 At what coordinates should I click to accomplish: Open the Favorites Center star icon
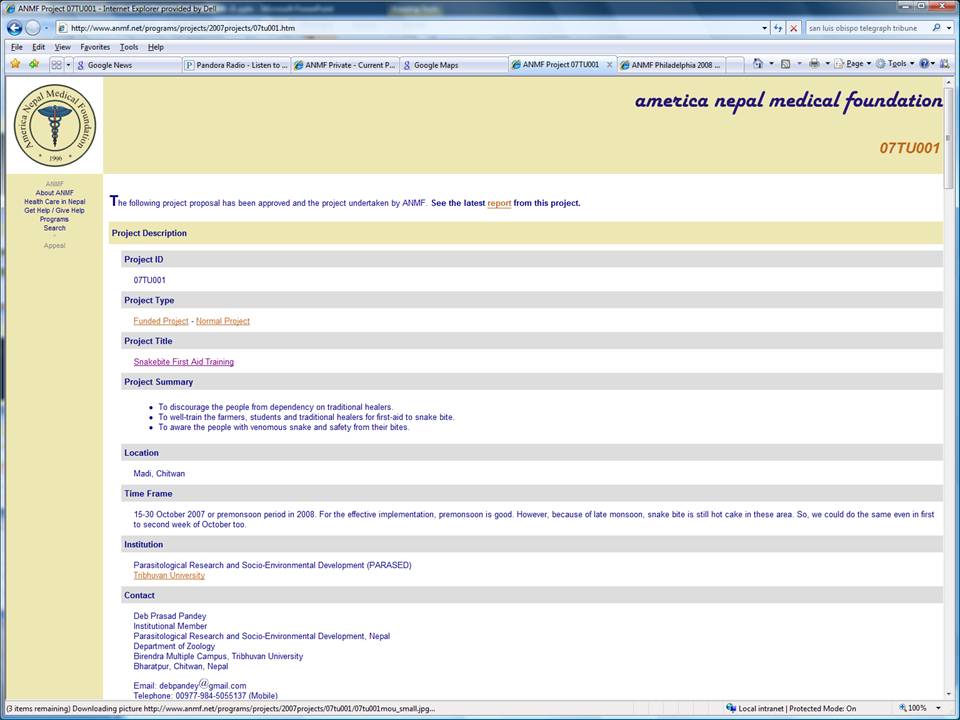15,64
